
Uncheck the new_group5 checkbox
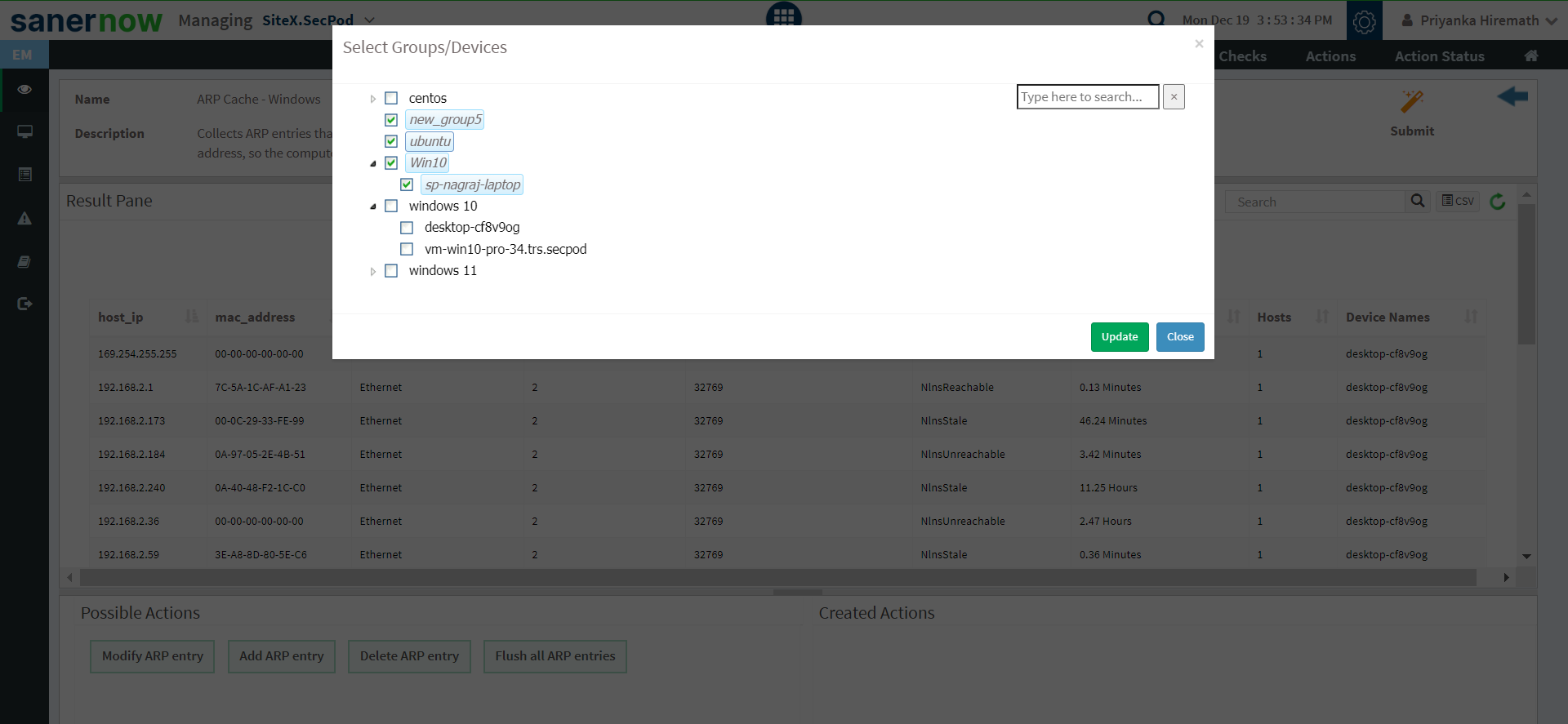pyautogui.click(x=391, y=120)
